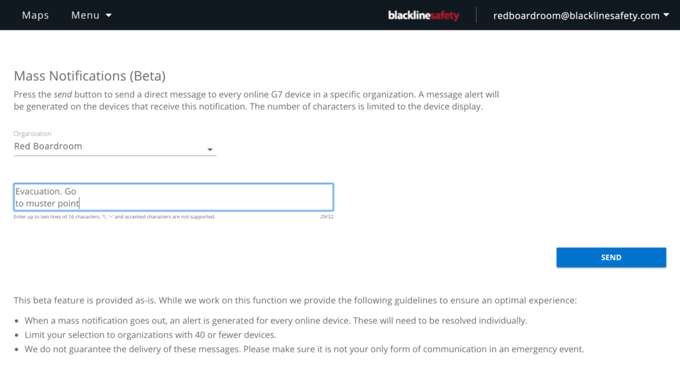The image size is (680, 379).
Task: Click the helper text below the message box
Action: click(x=114, y=217)
